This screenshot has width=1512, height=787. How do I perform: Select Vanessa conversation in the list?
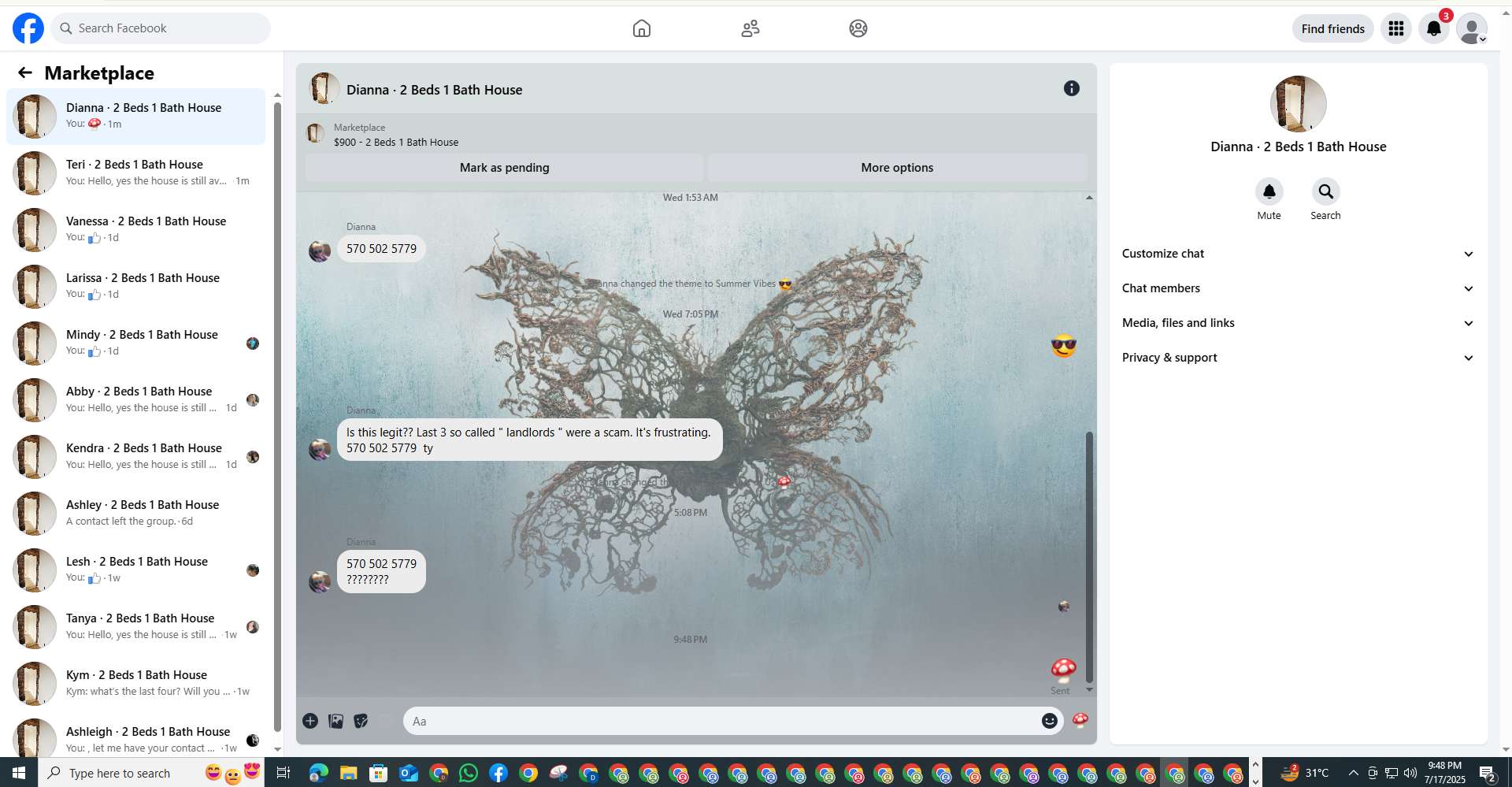pyautogui.click(x=135, y=230)
